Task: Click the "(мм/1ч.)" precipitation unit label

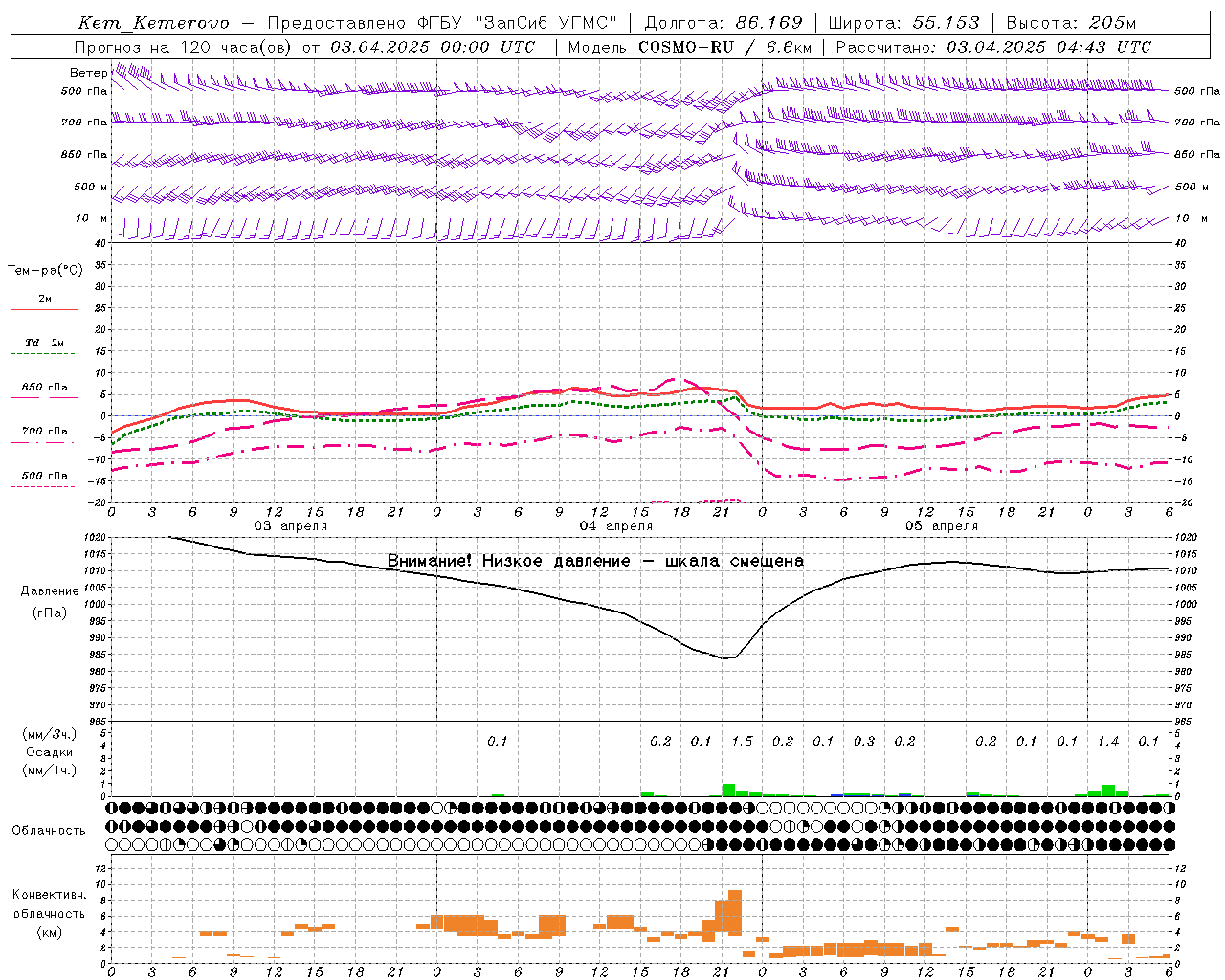Action: (49, 770)
